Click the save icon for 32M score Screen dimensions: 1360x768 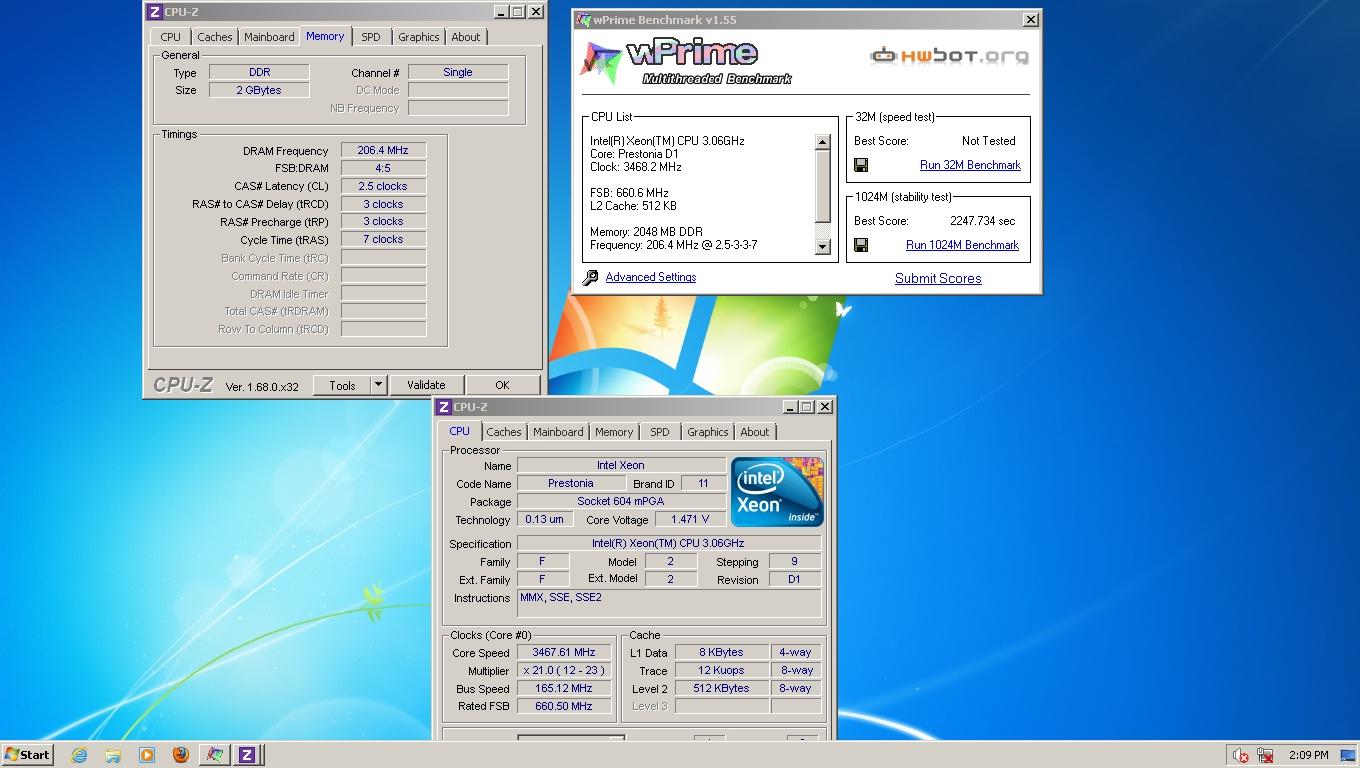point(861,165)
